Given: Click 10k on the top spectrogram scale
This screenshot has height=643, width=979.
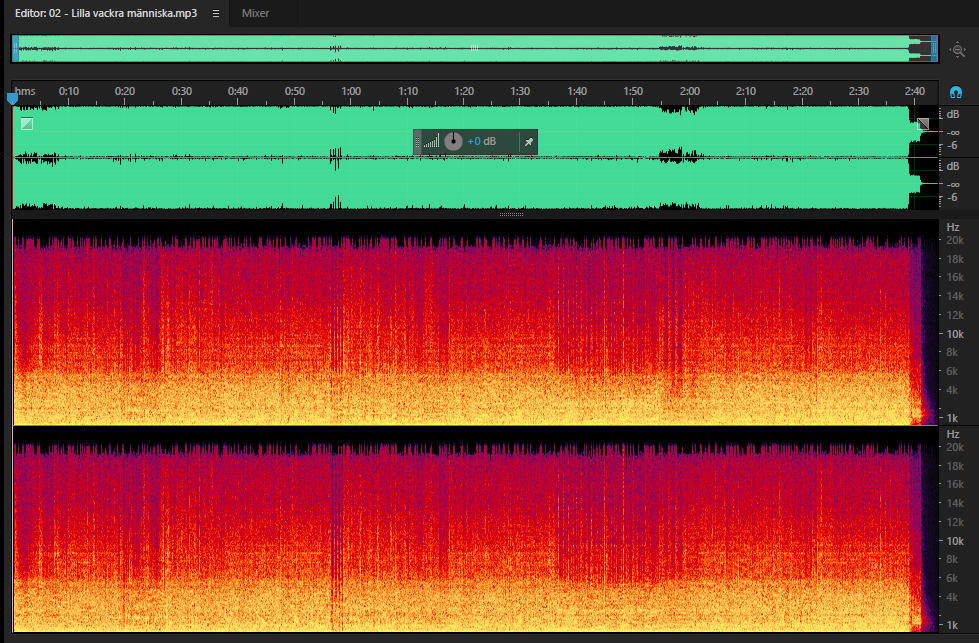Looking at the screenshot, I should [x=955, y=334].
